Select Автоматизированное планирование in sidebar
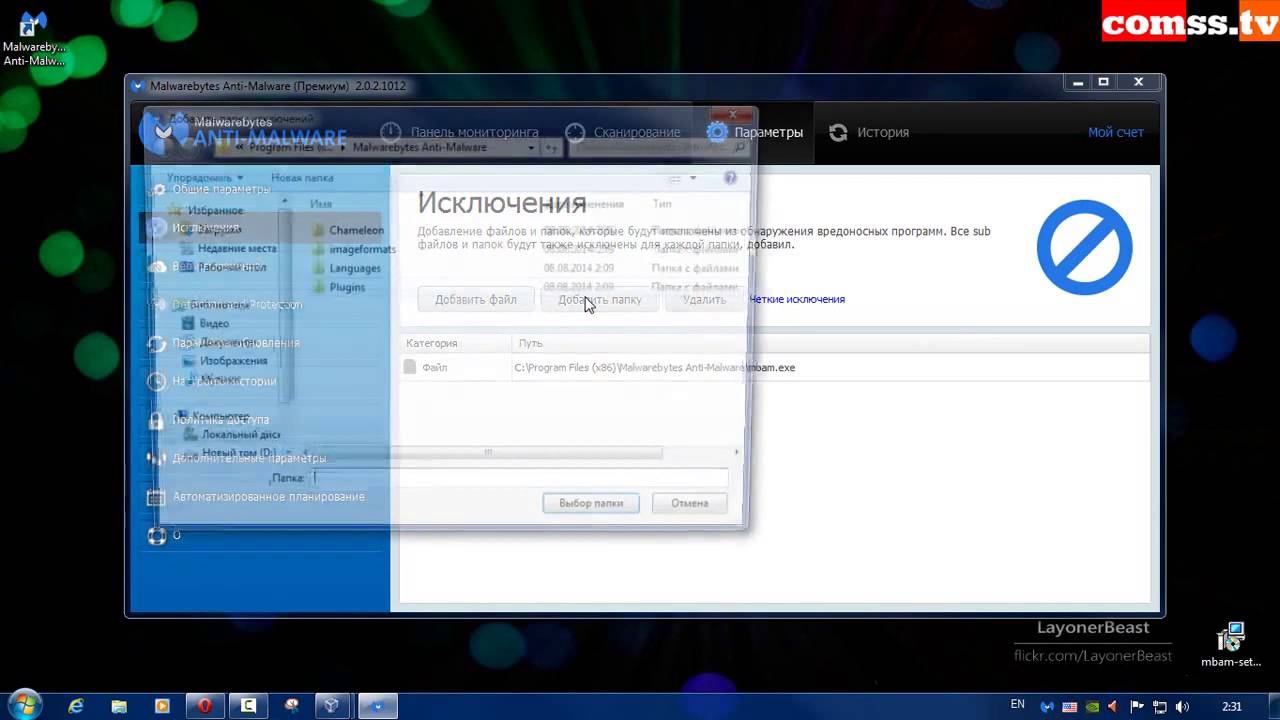This screenshot has height=720, width=1280. 268,496
